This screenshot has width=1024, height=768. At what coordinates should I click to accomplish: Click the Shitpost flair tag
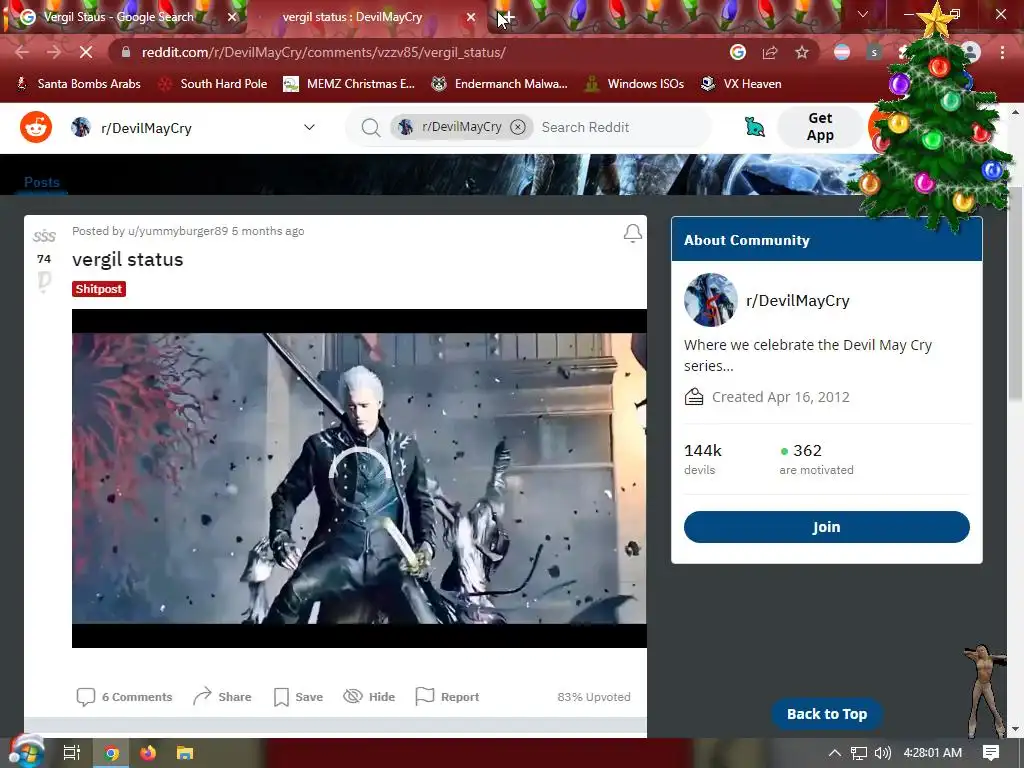pyautogui.click(x=99, y=289)
